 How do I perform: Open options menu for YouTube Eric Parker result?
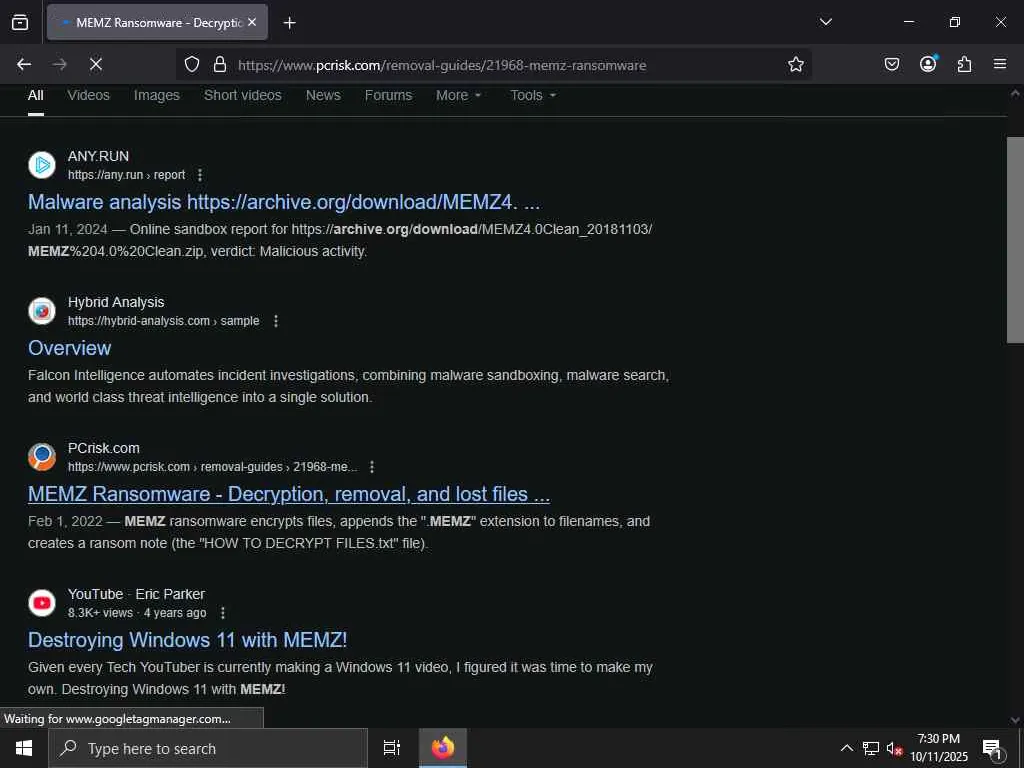click(223, 613)
